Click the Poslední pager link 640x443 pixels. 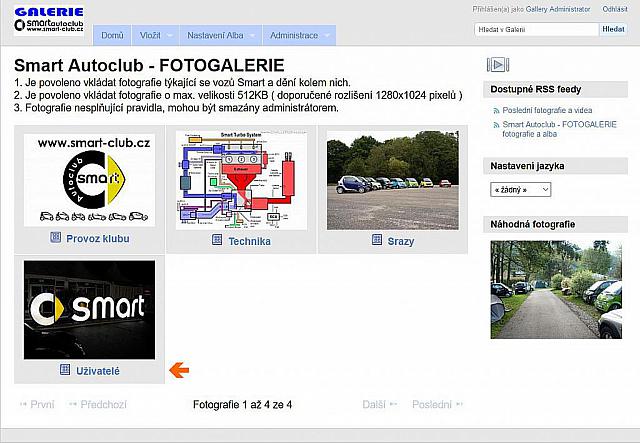click(x=438, y=405)
